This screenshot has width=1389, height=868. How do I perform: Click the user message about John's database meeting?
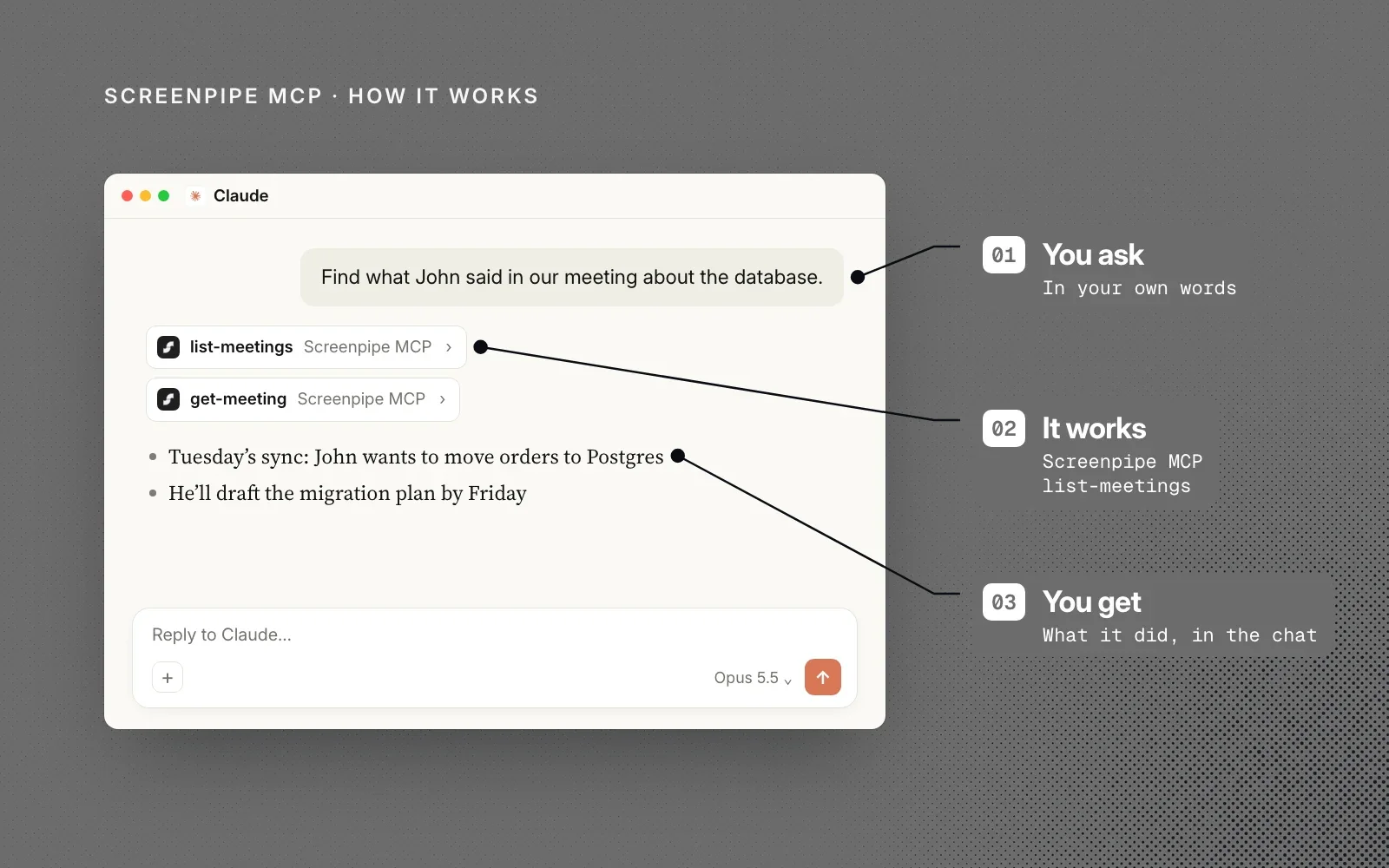[572, 277]
